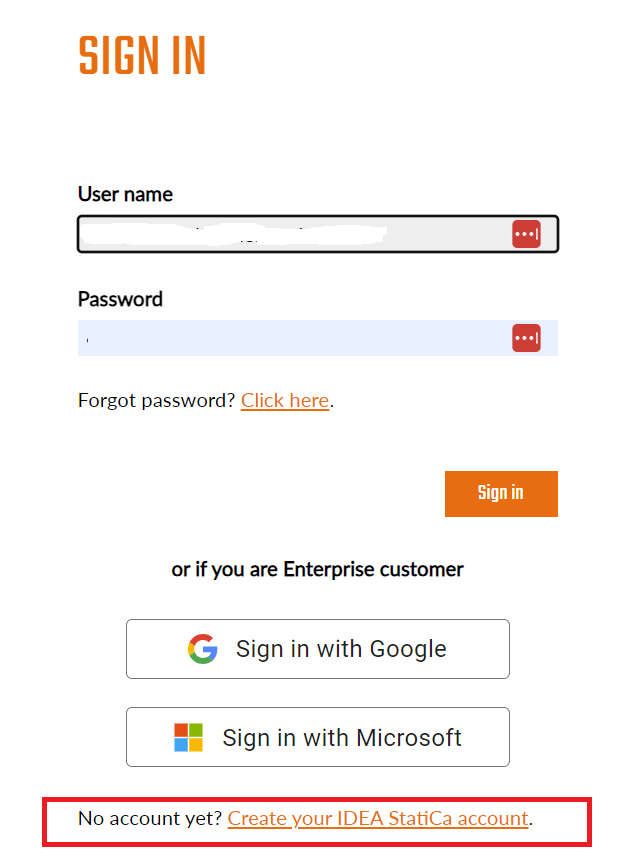
Task: Click the Password label
Action: click(x=120, y=299)
